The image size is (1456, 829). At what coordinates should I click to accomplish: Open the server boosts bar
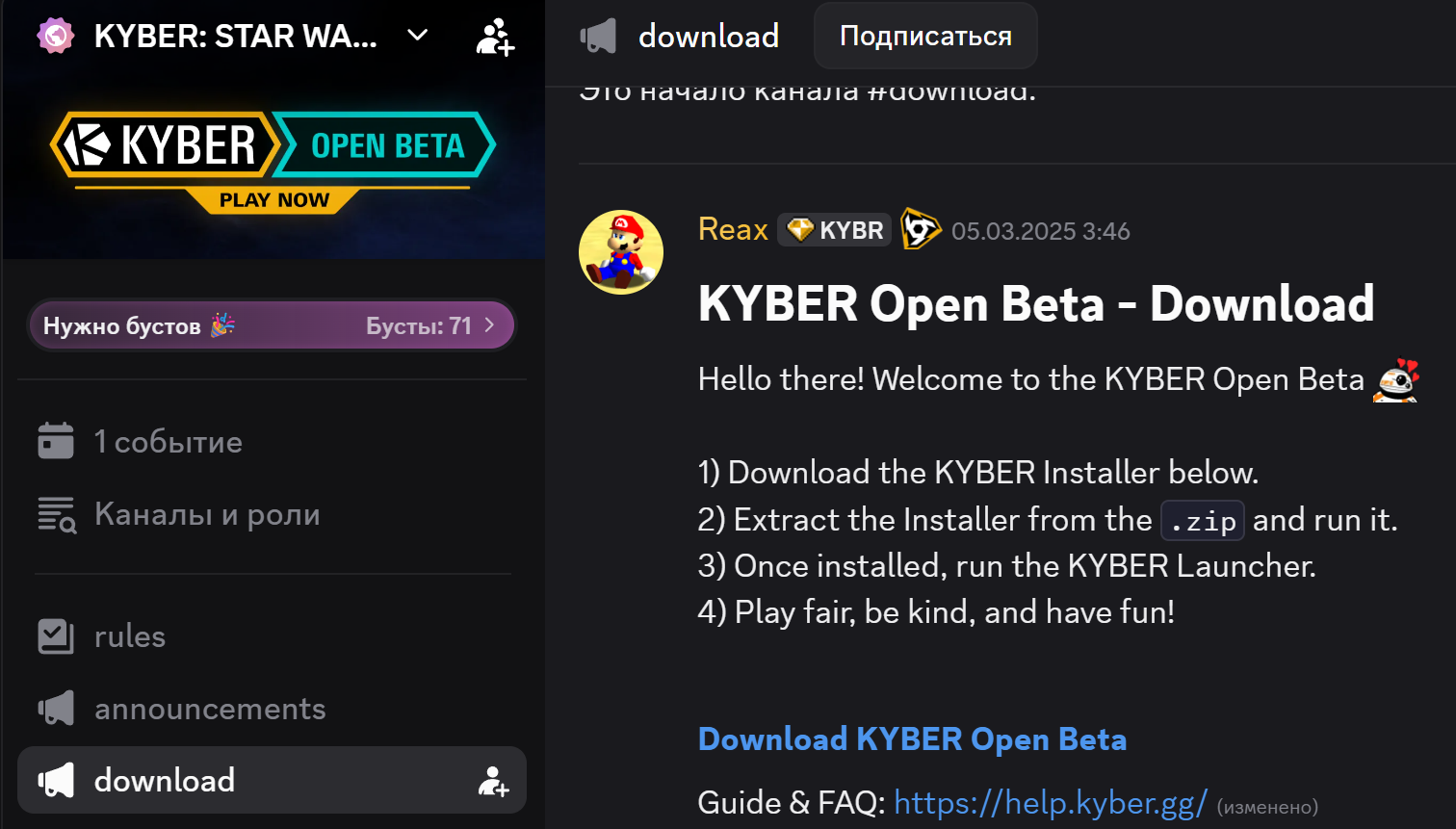coord(273,325)
